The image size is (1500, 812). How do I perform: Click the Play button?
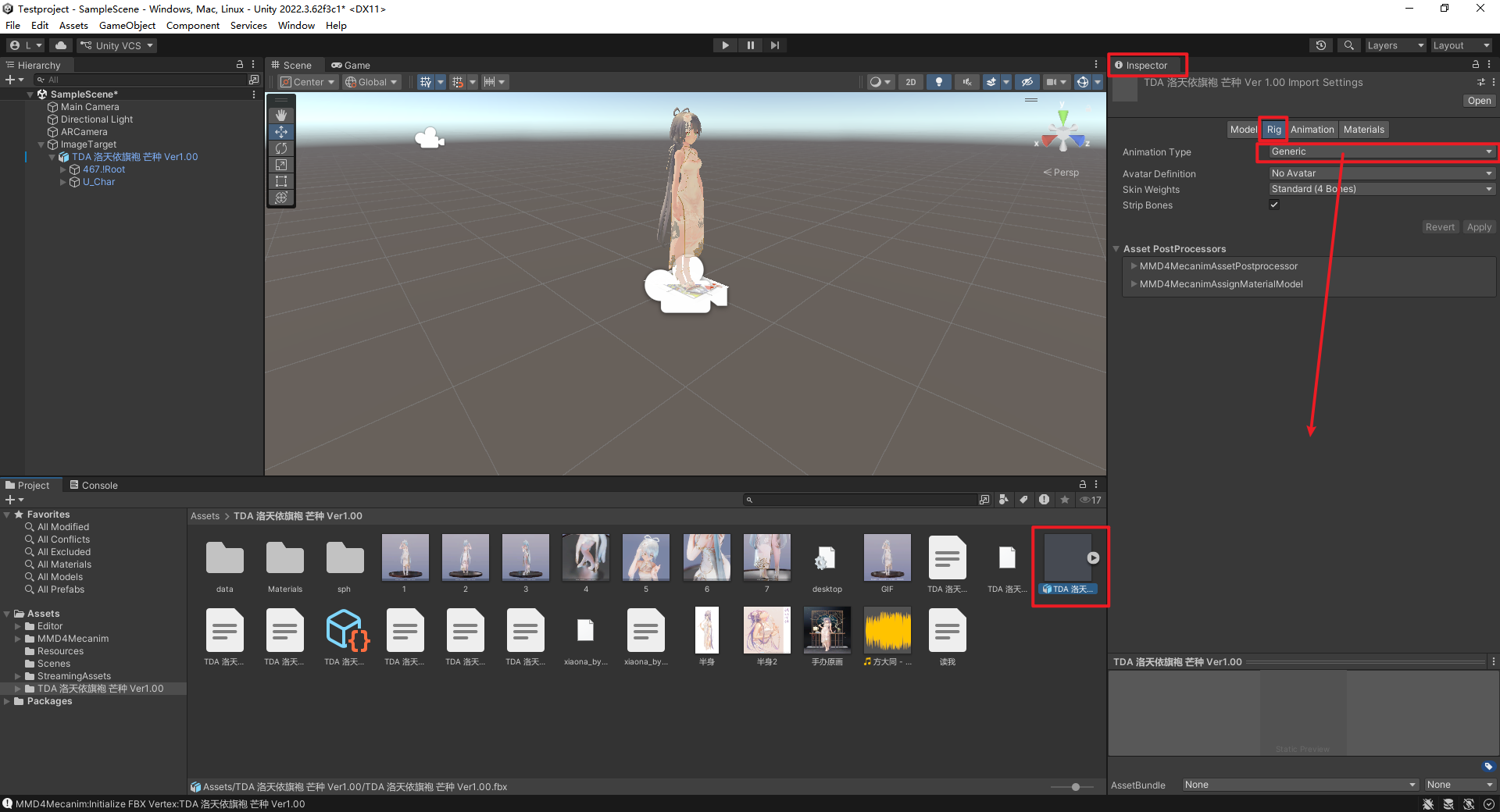[725, 45]
